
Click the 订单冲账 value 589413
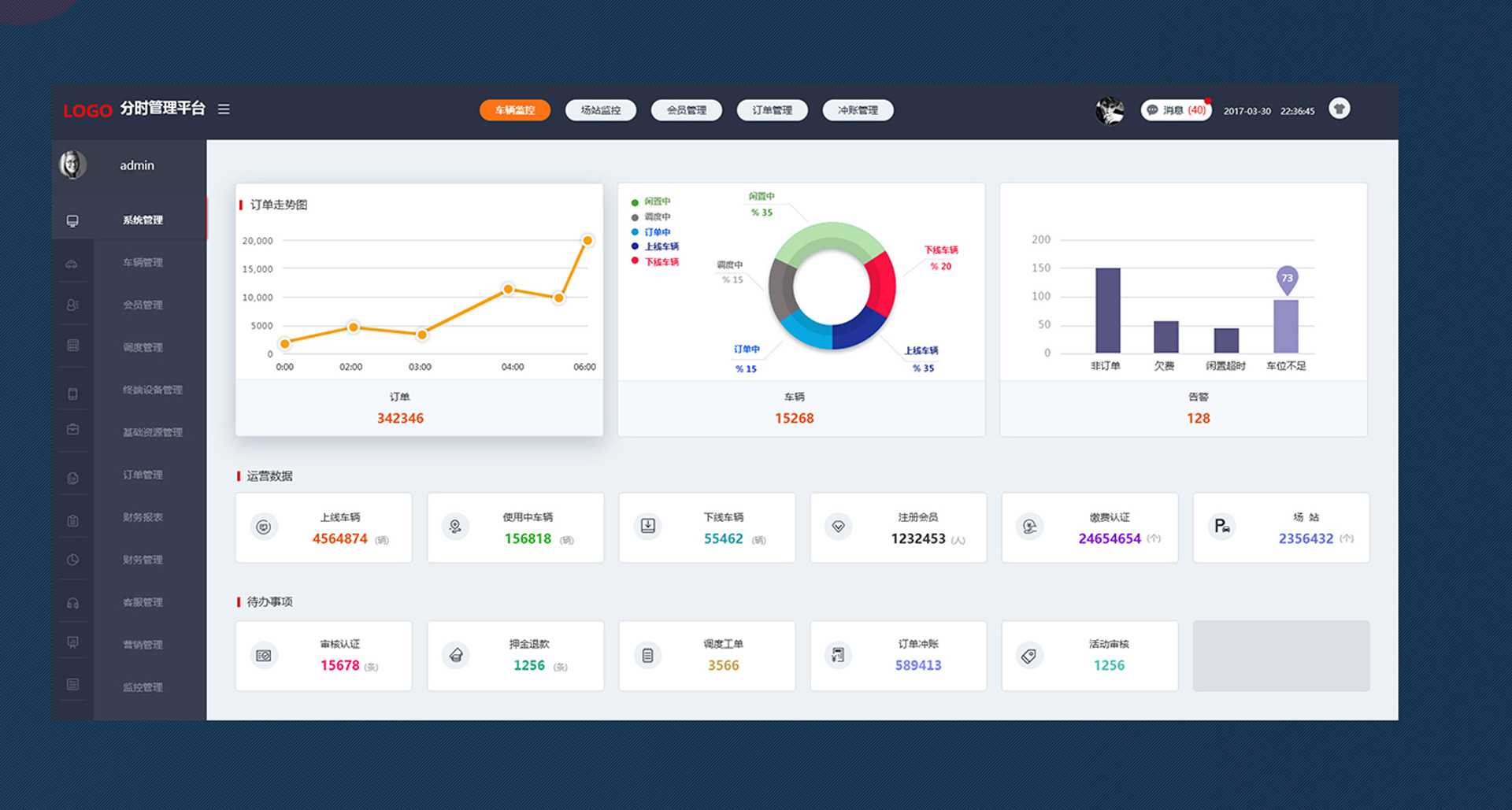[x=918, y=665]
